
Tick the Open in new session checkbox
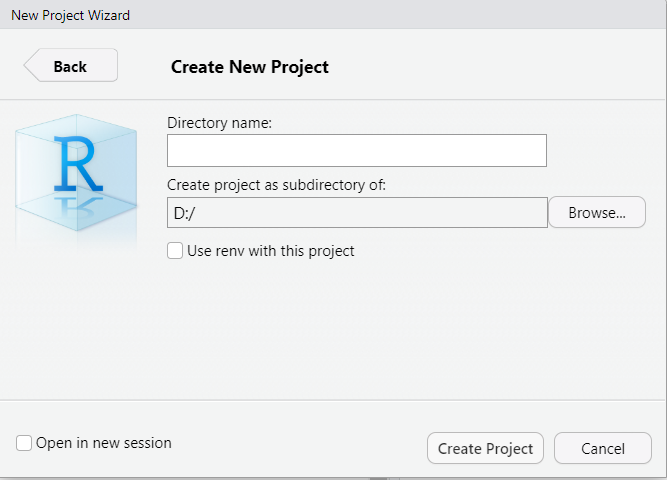(23, 443)
